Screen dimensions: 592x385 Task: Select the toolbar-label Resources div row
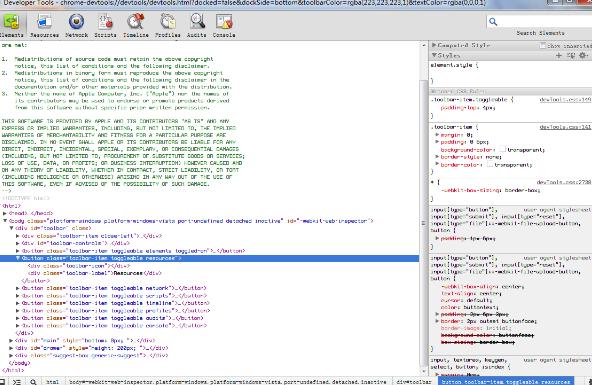pos(94,273)
